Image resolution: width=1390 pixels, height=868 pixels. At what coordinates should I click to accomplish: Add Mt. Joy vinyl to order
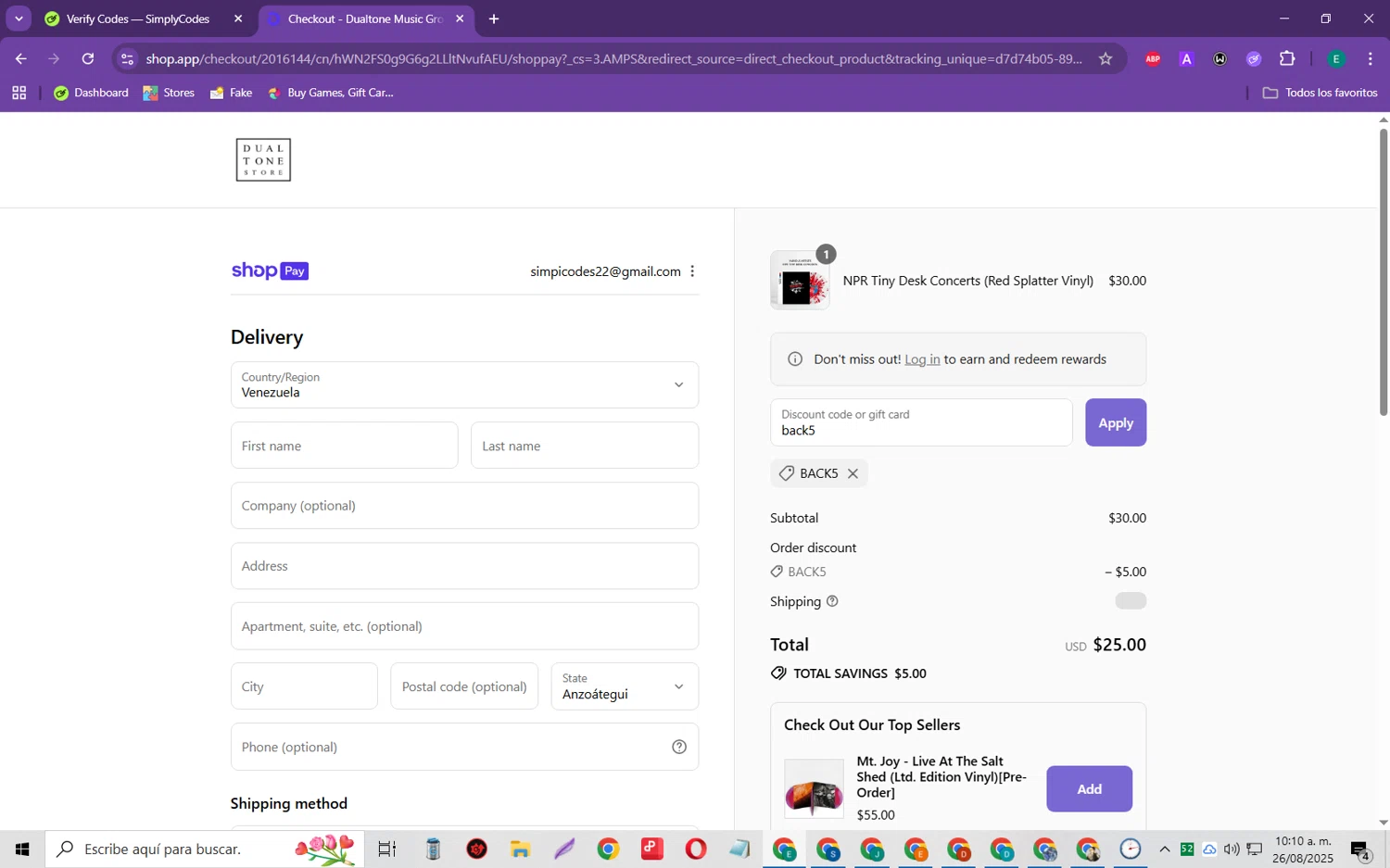(1089, 789)
